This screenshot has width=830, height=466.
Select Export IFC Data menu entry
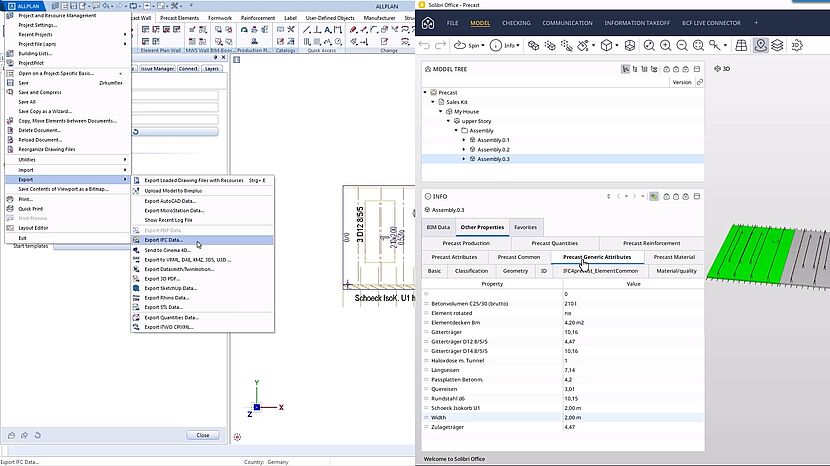click(163, 240)
